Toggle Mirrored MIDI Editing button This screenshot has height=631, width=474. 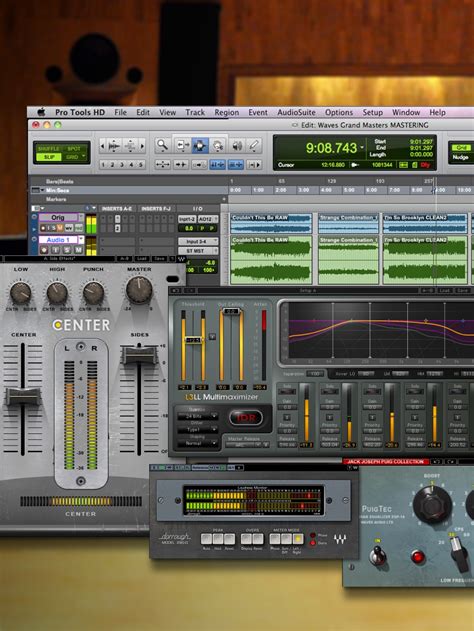click(199, 165)
